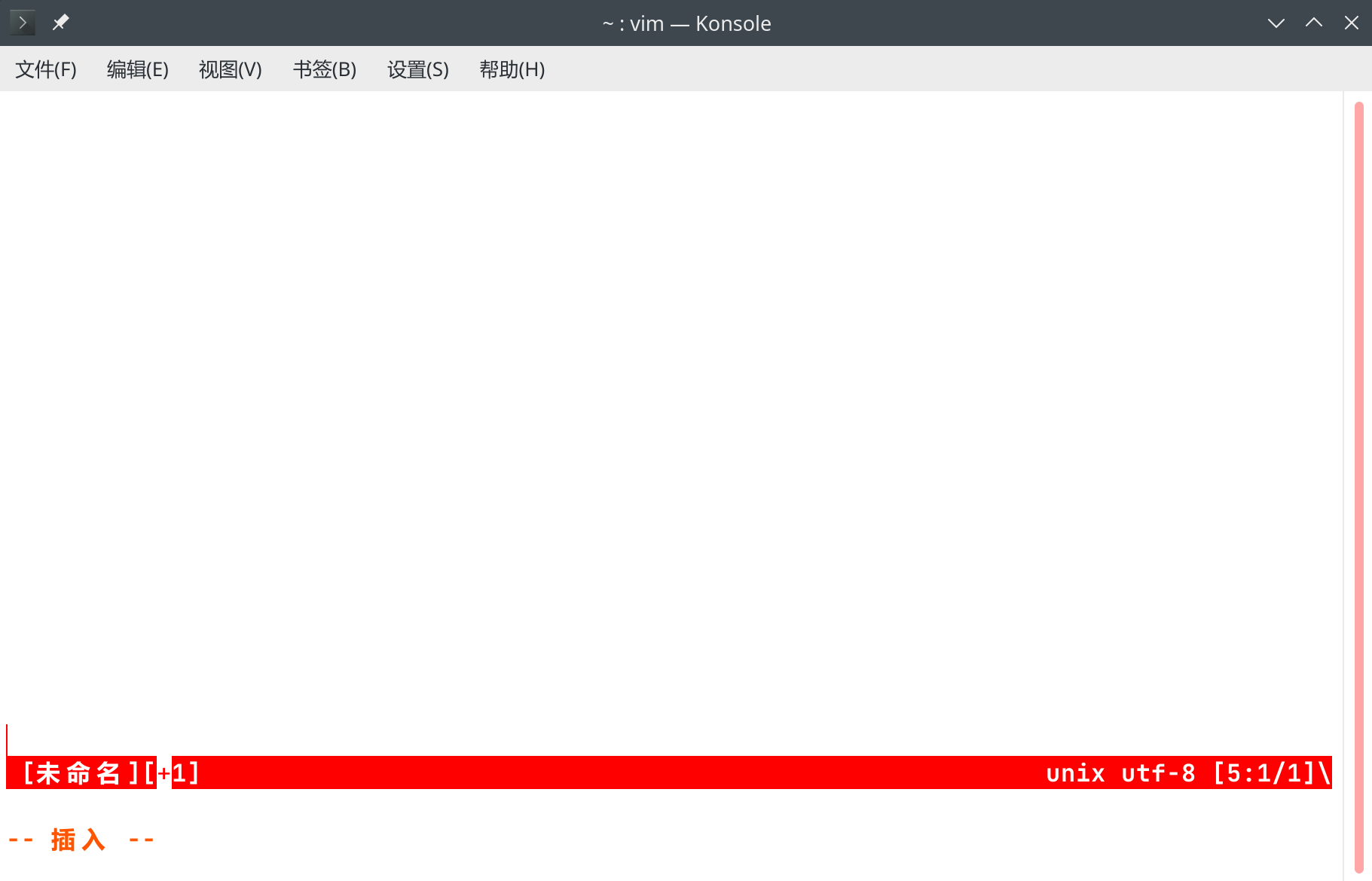1372x881 pixels.
Task: Open the 文件(F) menu
Action: coord(46,69)
